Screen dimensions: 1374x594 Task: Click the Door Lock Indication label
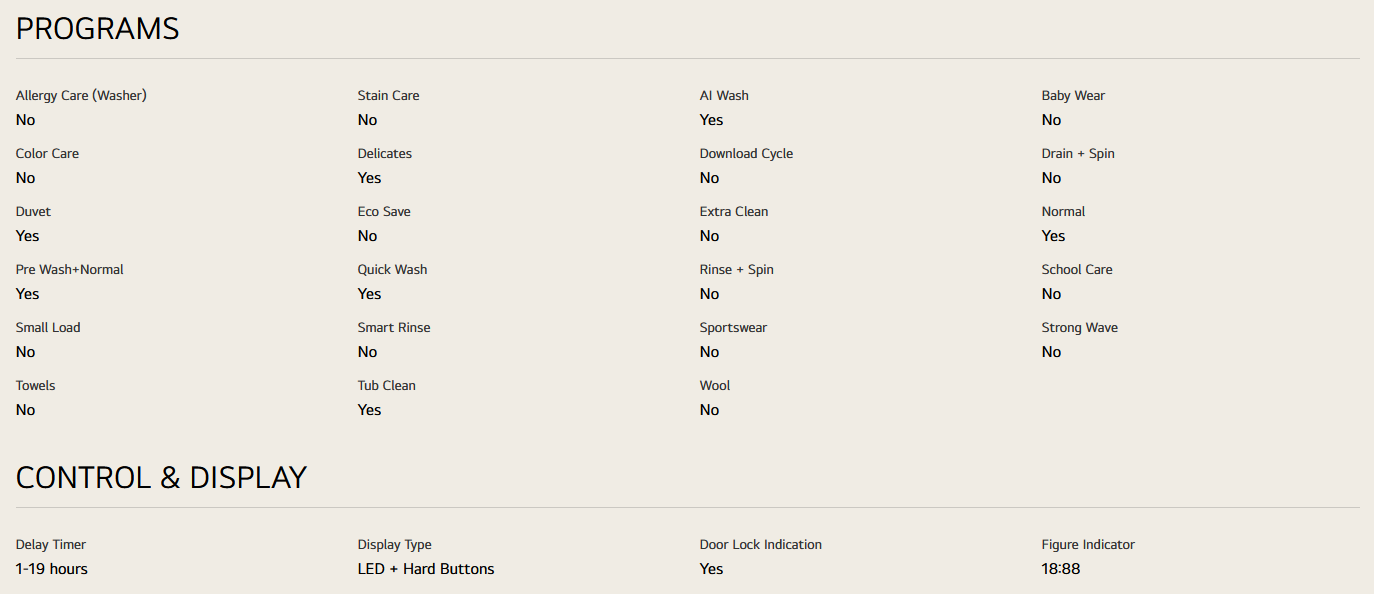coord(761,545)
